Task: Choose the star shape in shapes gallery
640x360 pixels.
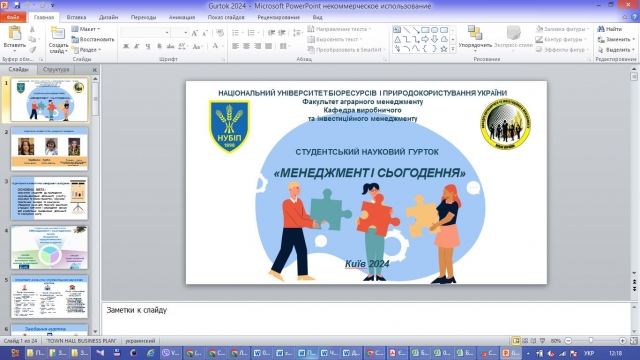Action: pyautogui.click(x=444, y=49)
